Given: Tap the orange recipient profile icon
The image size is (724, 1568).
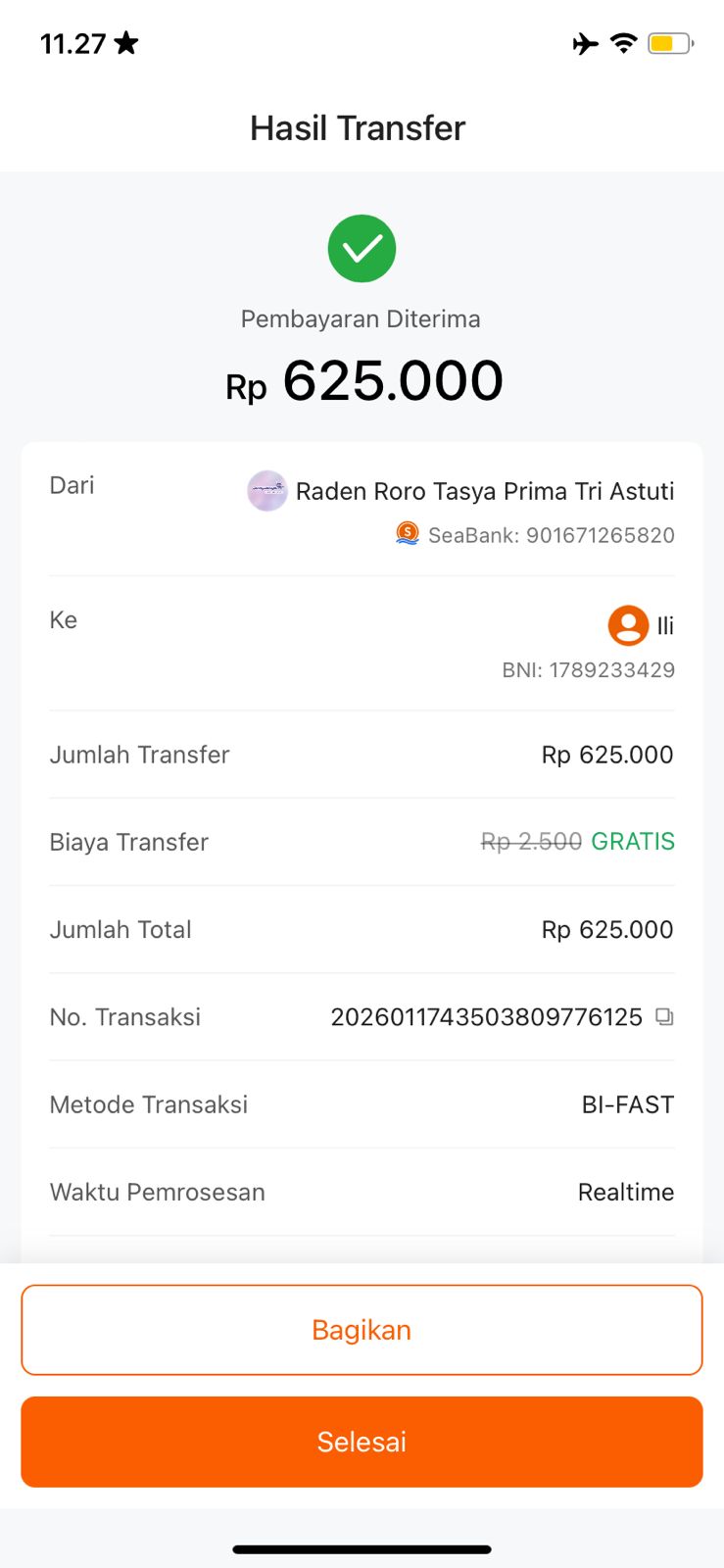Looking at the screenshot, I should (x=628, y=625).
